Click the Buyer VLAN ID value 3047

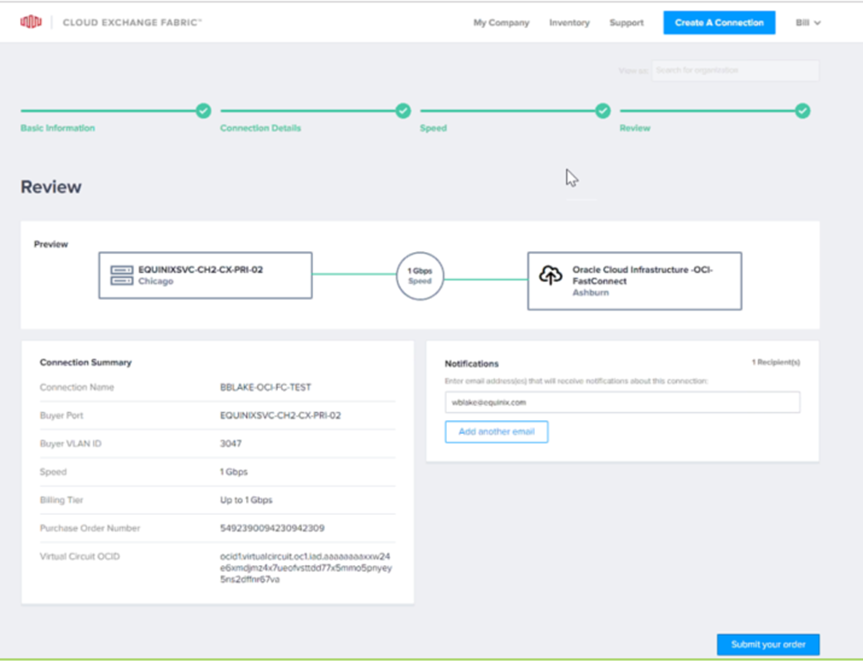coord(231,444)
